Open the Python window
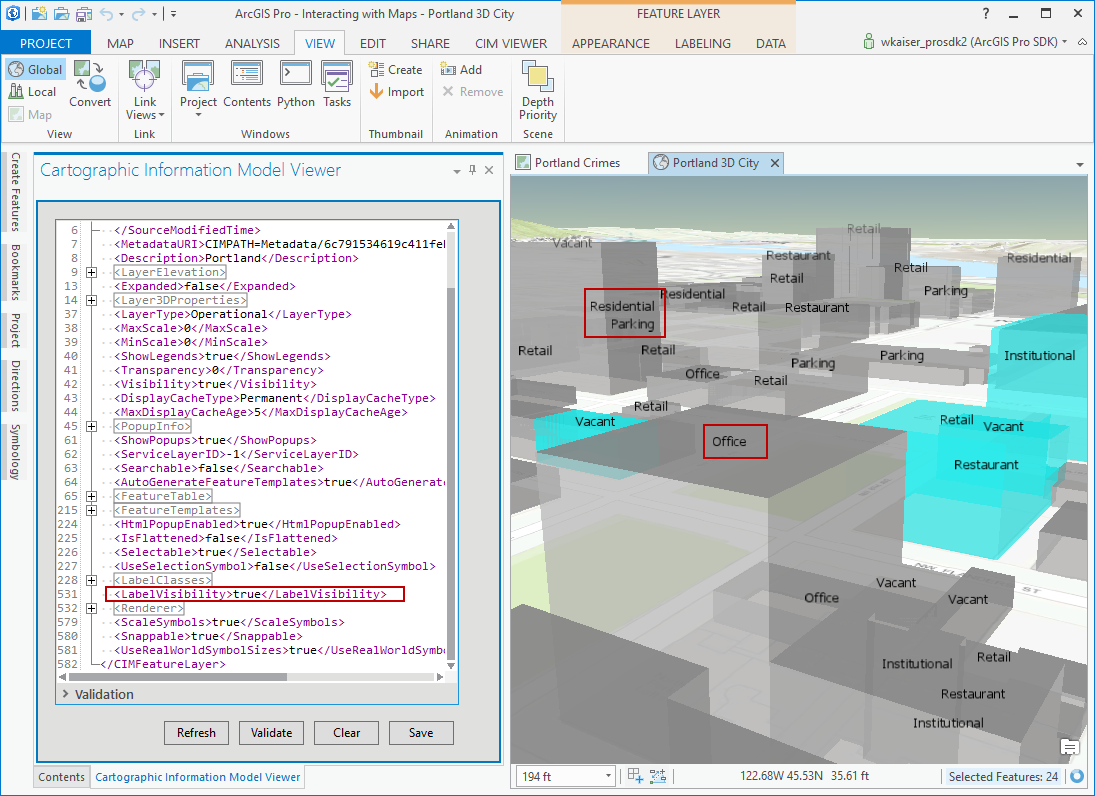1095x796 pixels. pyautogui.click(x=295, y=84)
